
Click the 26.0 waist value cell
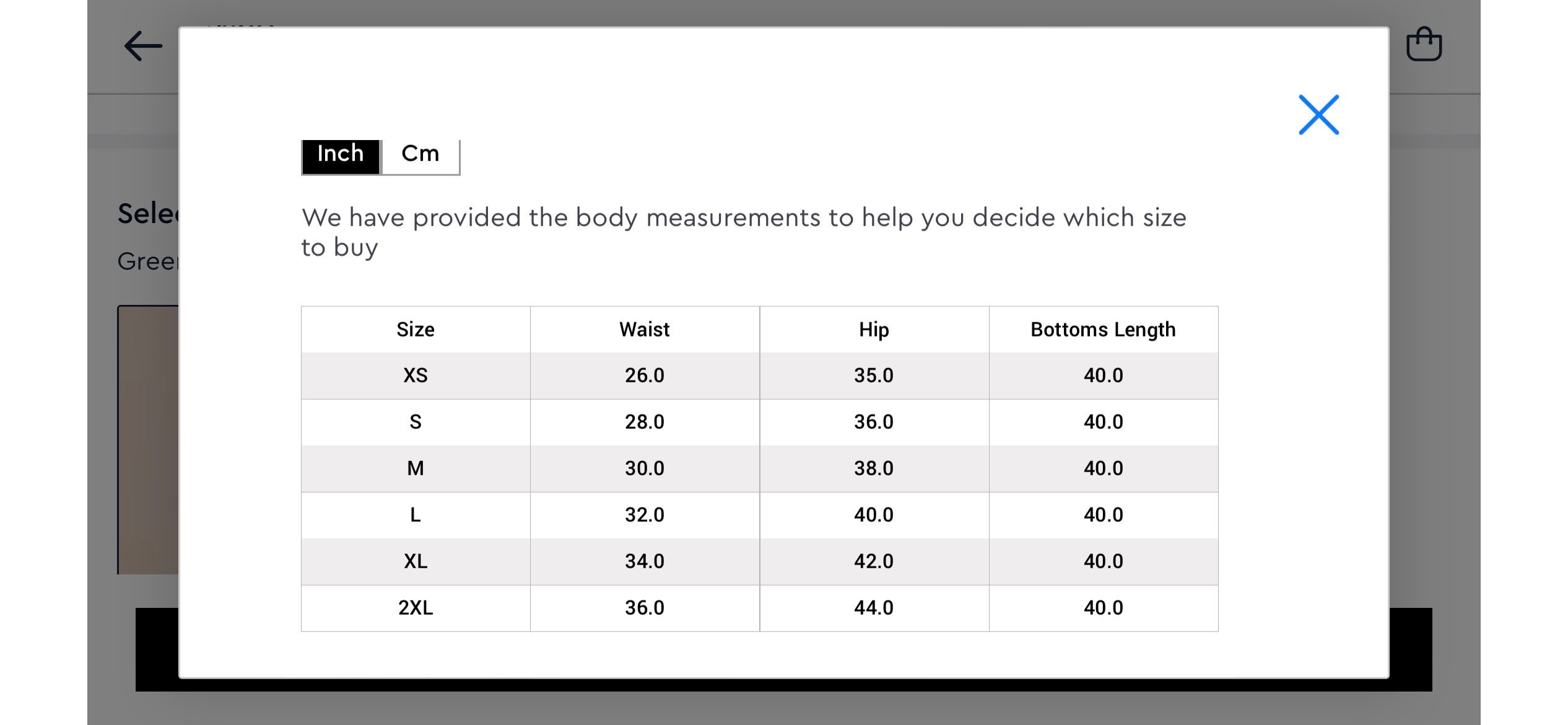(645, 376)
